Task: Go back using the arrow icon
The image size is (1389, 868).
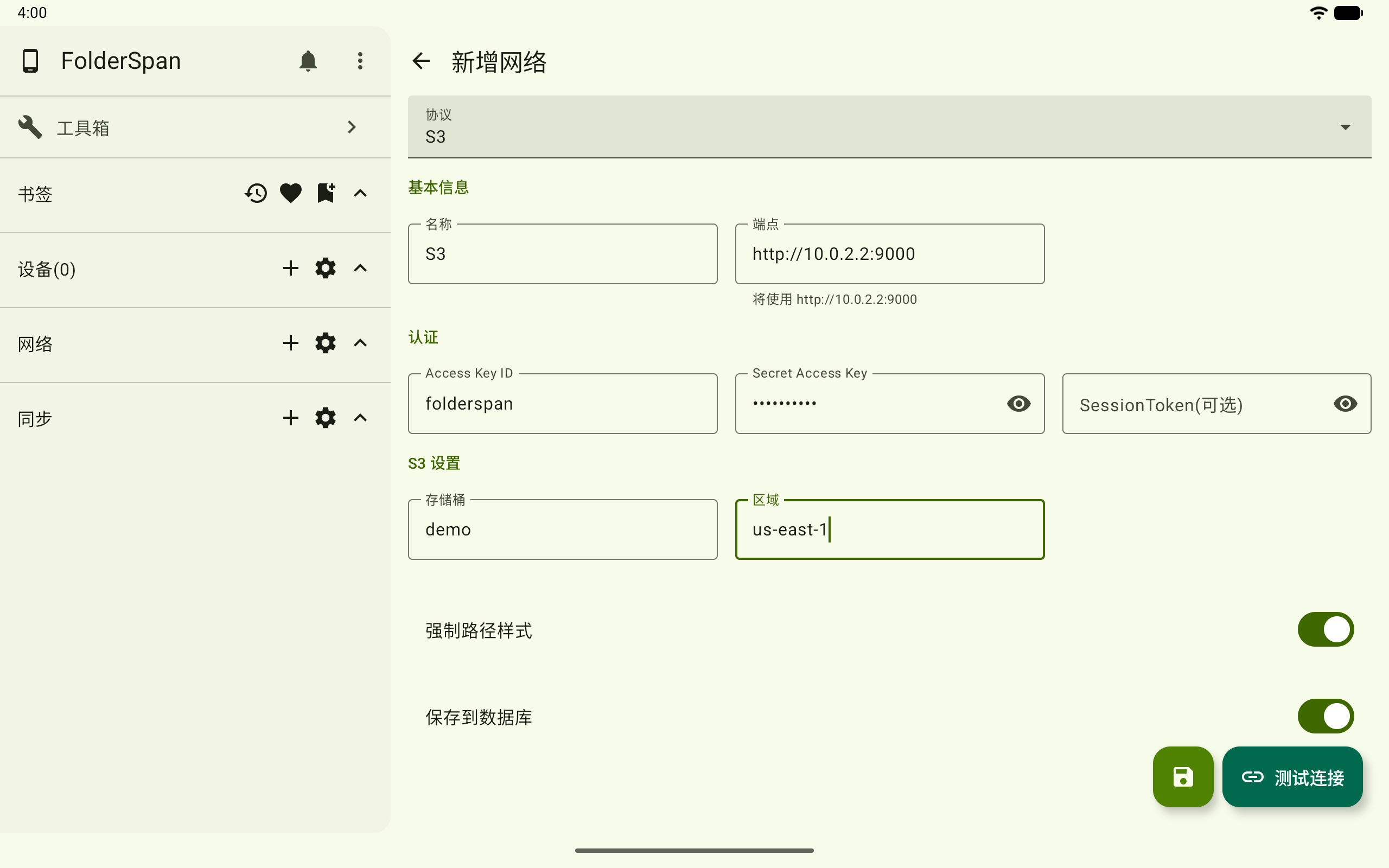Action: point(421,61)
